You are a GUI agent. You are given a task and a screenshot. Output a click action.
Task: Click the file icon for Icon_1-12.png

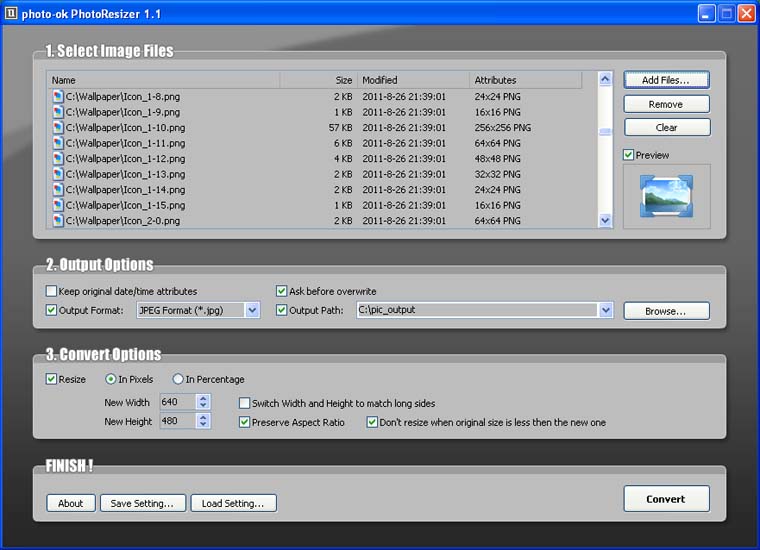(x=58, y=158)
